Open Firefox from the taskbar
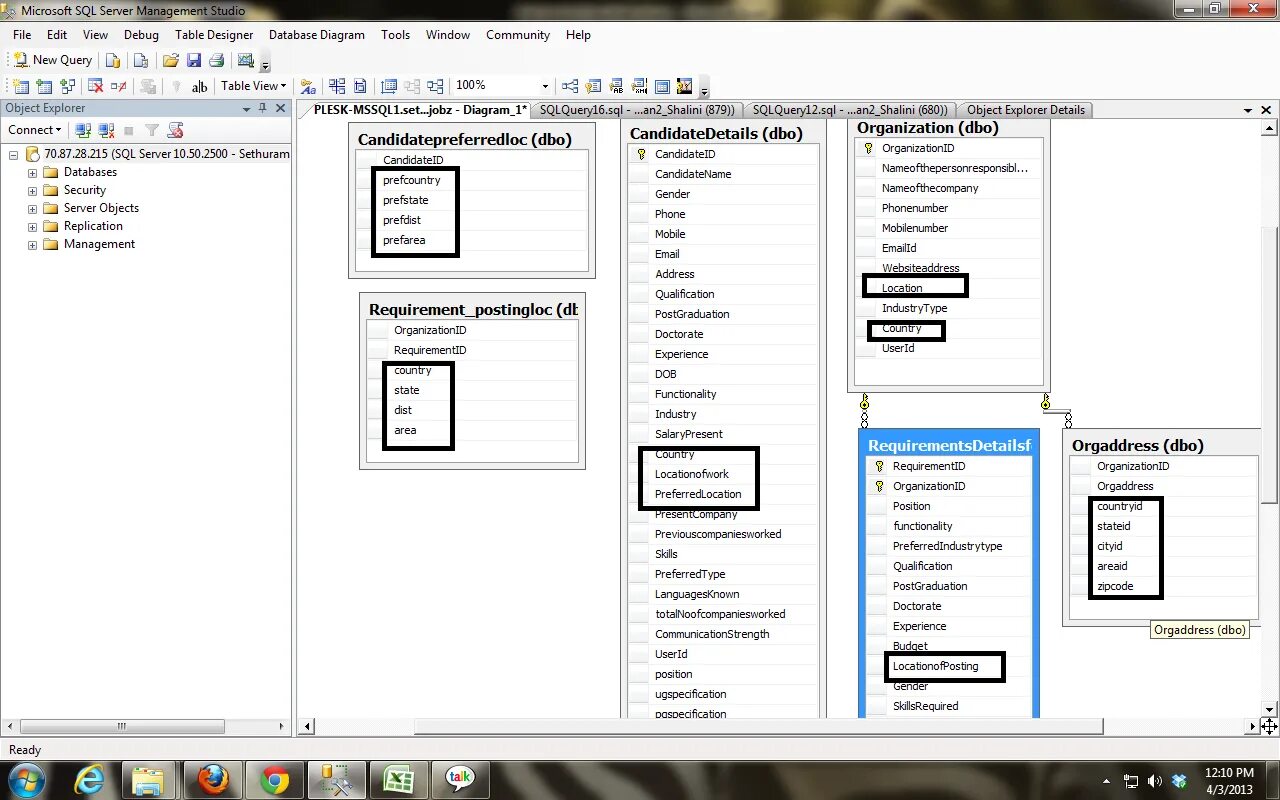1280x800 pixels. click(x=213, y=780)
